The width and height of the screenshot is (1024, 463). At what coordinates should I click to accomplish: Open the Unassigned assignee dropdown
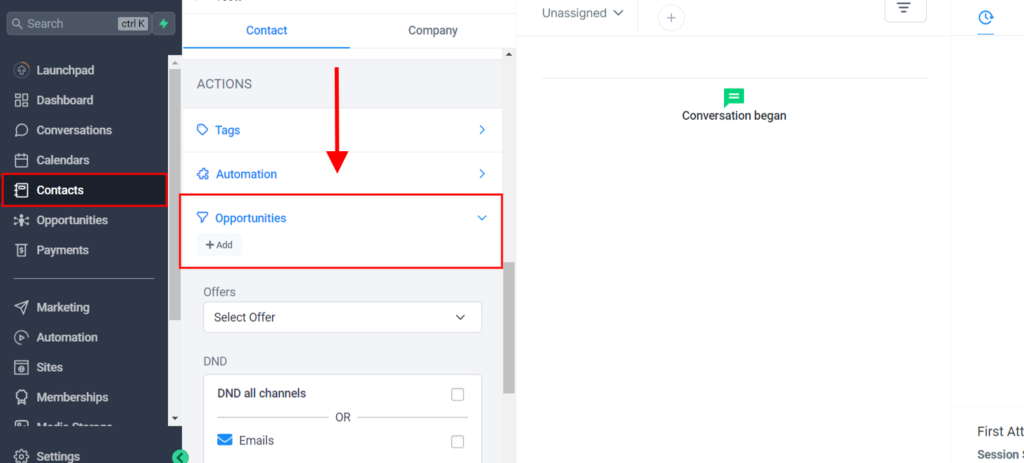[582, 13]
